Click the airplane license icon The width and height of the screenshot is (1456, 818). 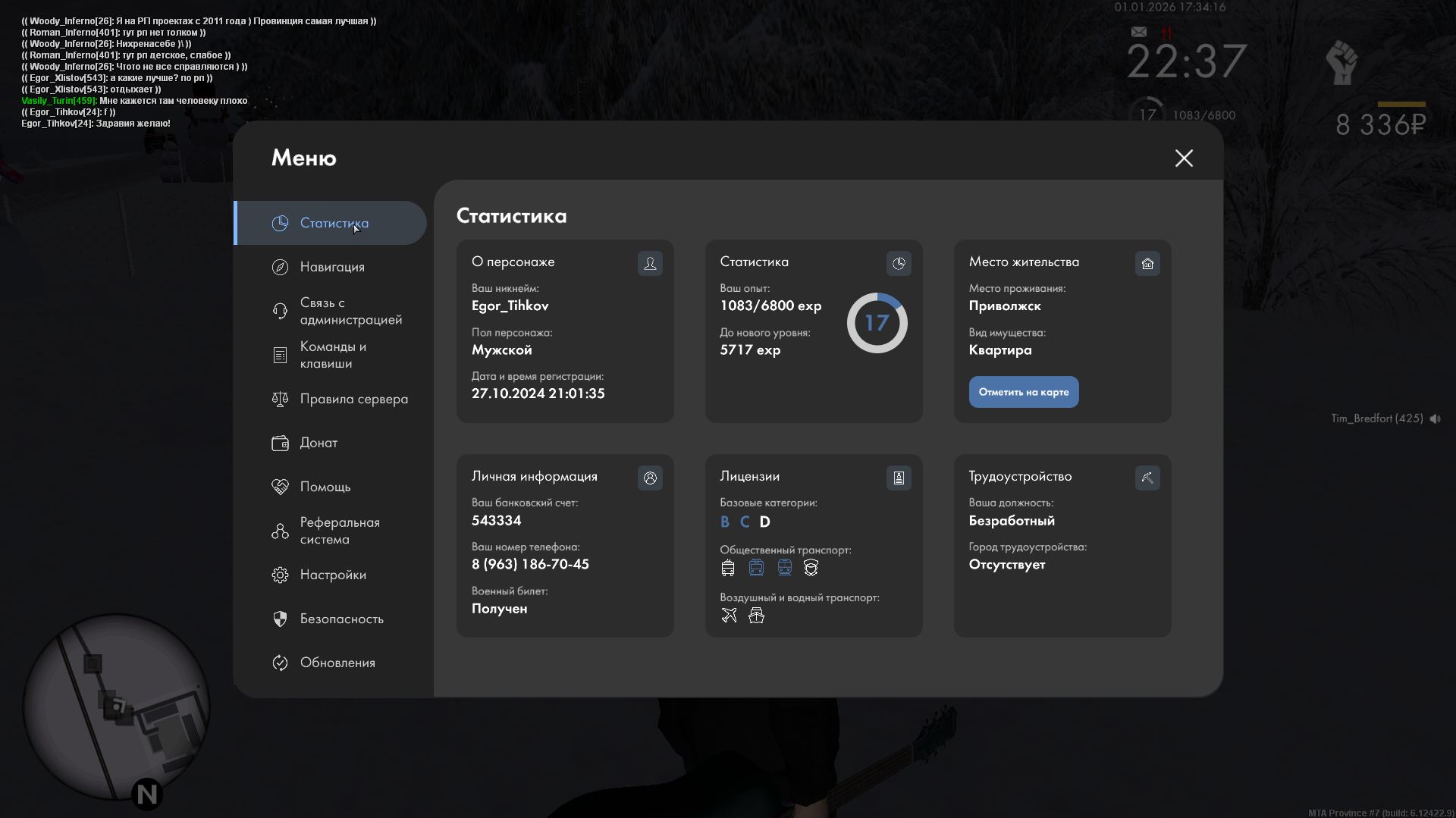coord(729,616)
